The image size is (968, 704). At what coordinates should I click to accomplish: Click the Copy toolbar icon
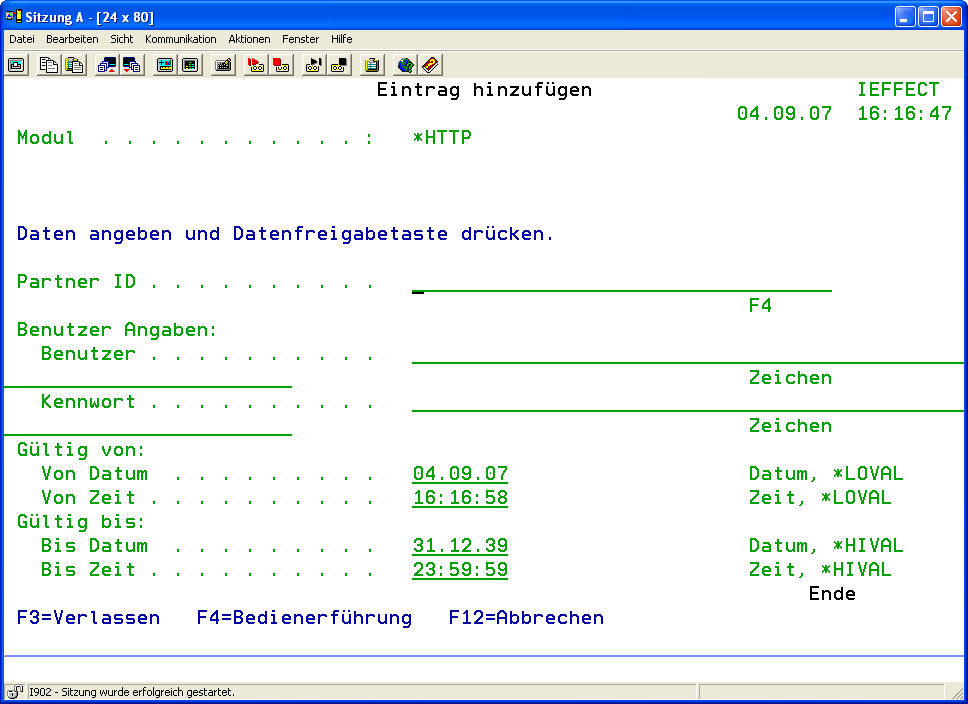pyautogui.click(x=48, y=65)
